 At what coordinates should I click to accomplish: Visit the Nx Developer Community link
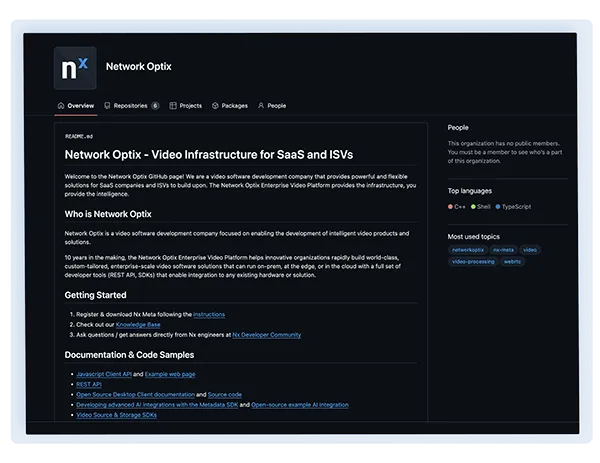pyautogui.click(x=266, y=335)
